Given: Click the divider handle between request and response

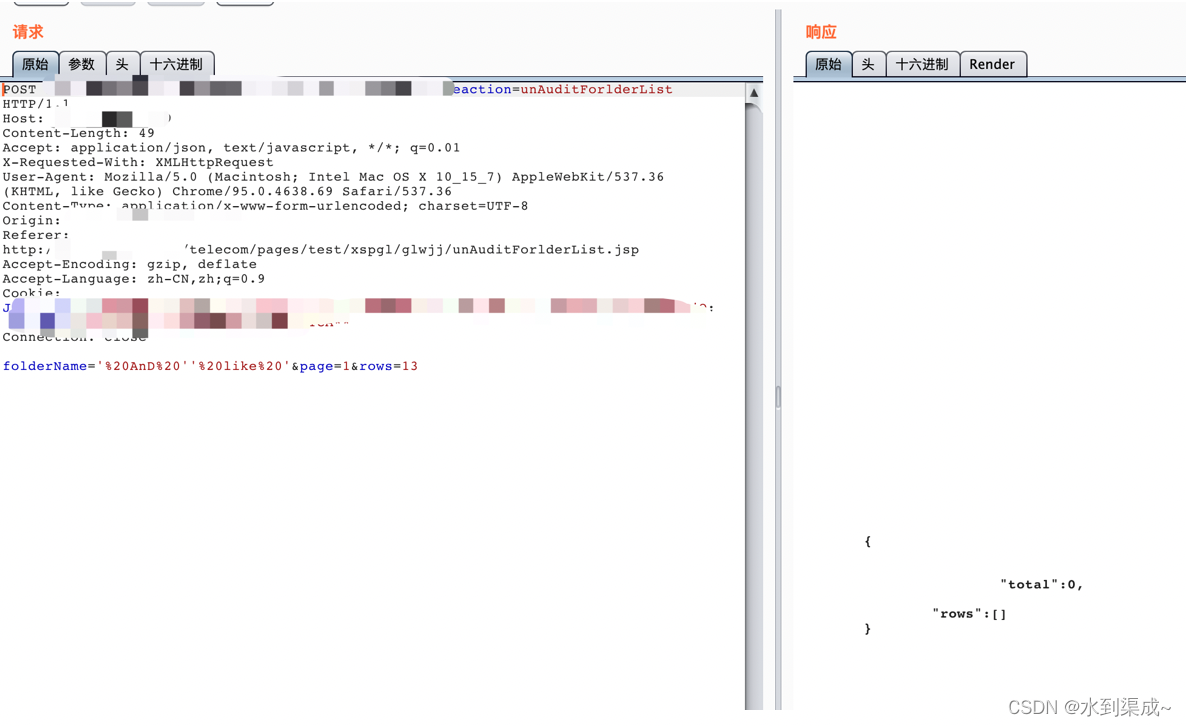Looking at the screenshot, I should tap(778, 397).
